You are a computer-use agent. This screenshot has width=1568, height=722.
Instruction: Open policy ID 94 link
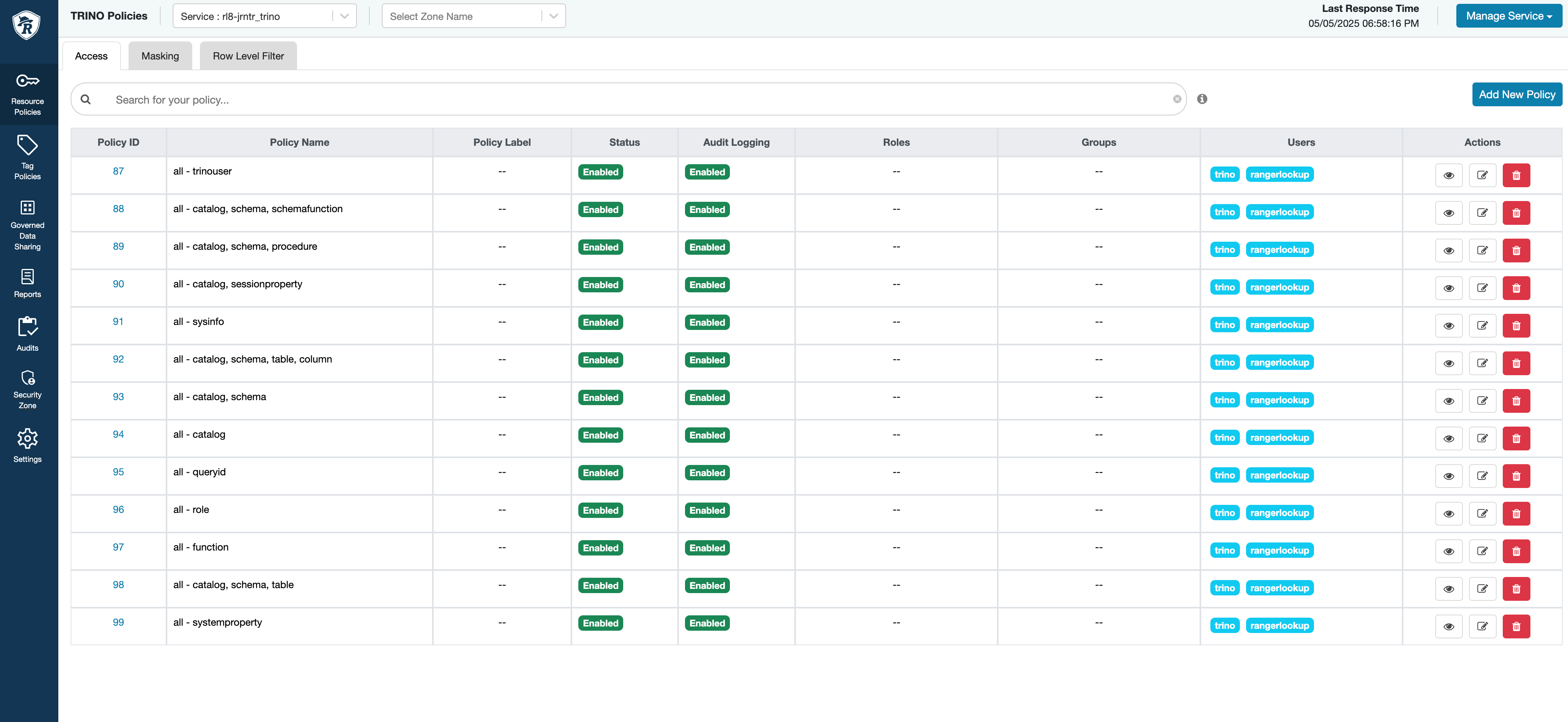pos(118,434)
